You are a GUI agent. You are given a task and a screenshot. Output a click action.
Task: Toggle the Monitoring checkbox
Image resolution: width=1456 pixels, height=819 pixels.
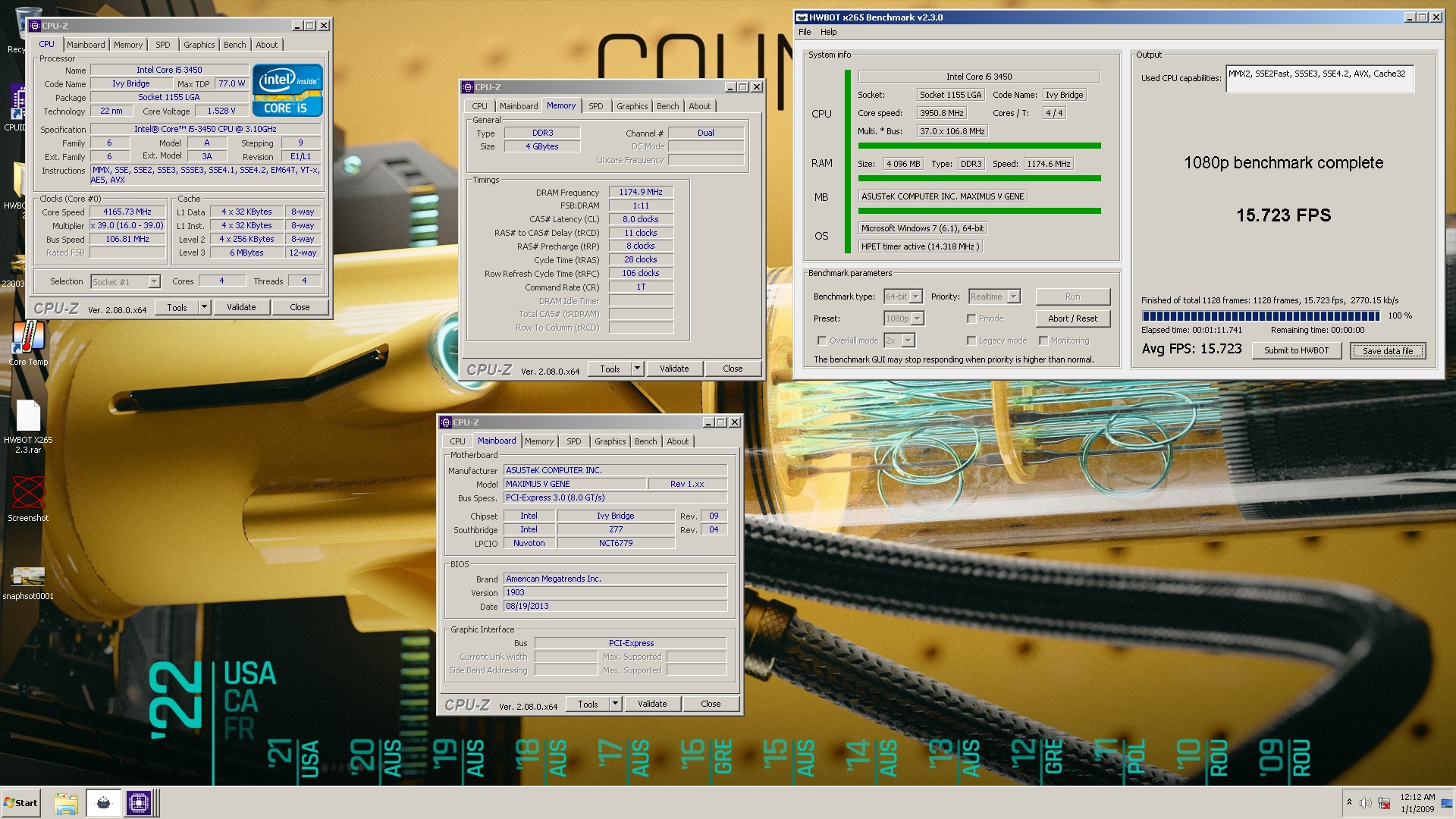pos(1043,340)
